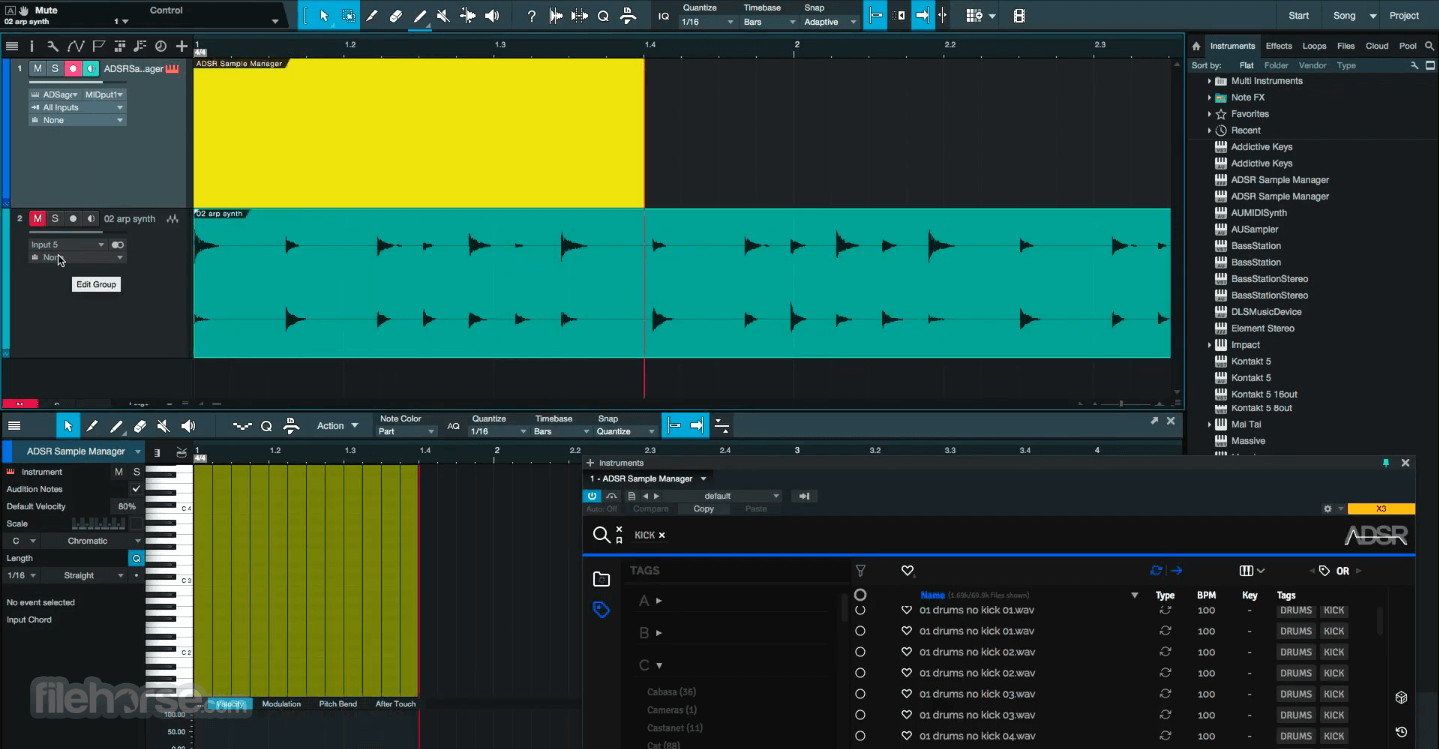The height and width of the screenshot is (749, 1439).
Task: Open the Song page
Action: point(1345,16)
